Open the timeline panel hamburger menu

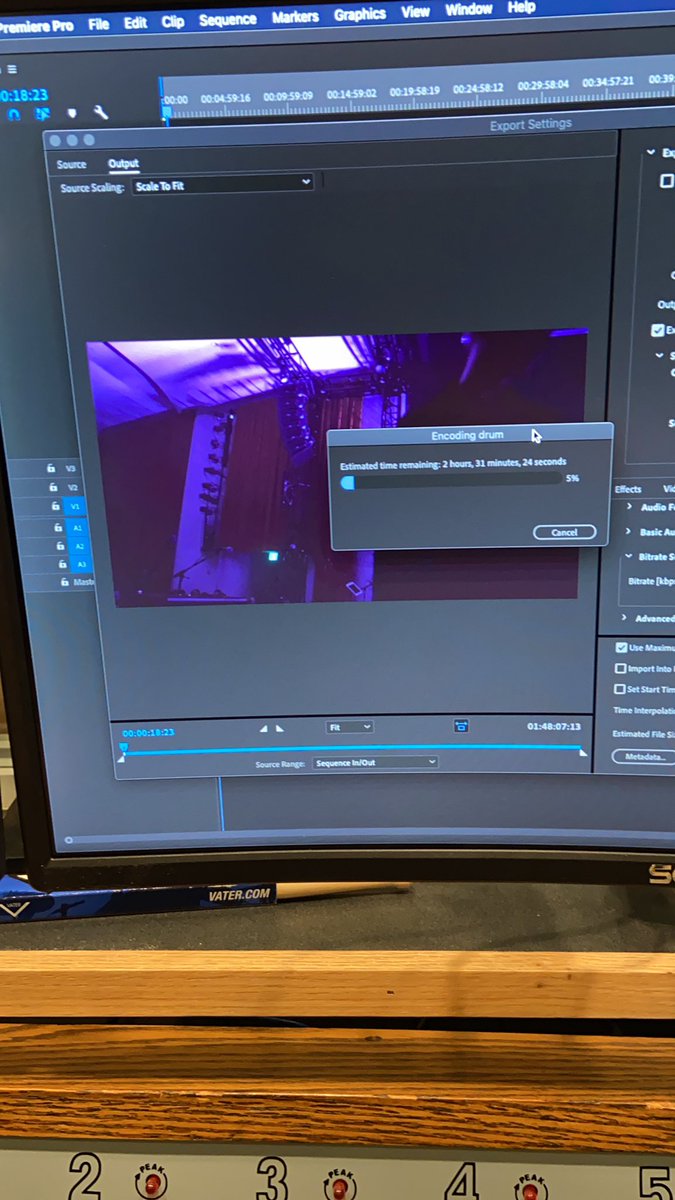coord(11,70)
